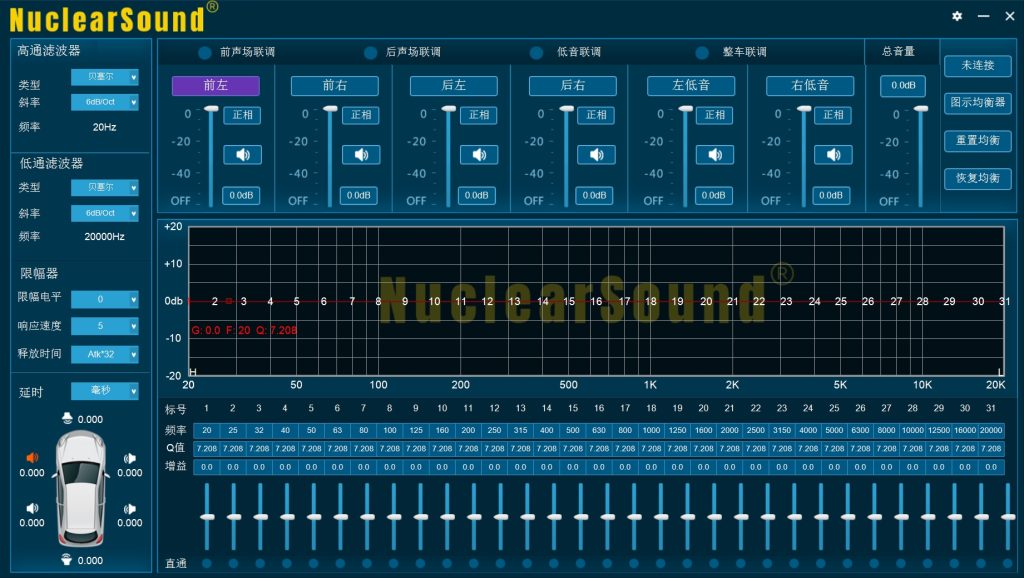Click the 重置均衡 reset EQ button

point(978,140)
